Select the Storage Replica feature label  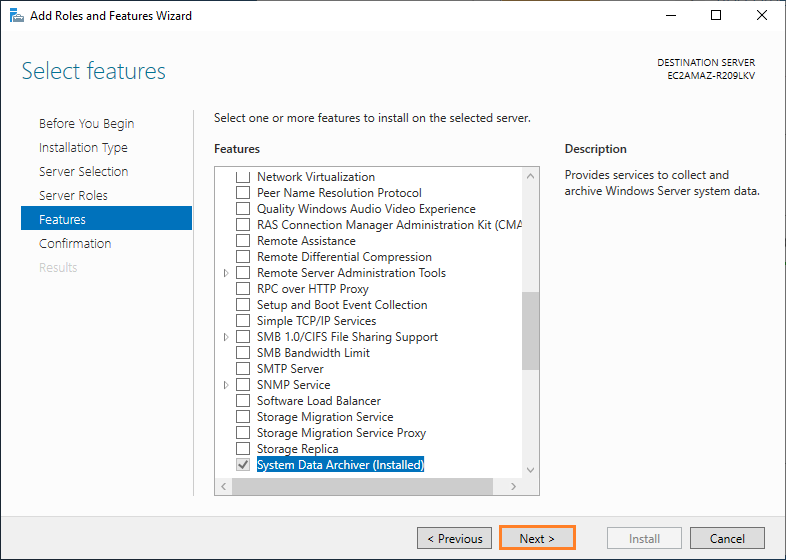point(298,449)
